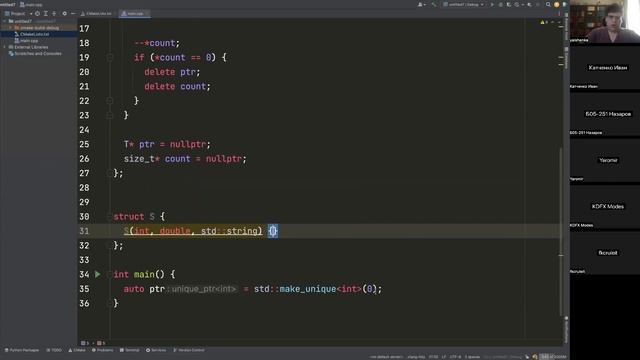Click the Stop icon in toolbar
The width and height of the screenshot is (640, 360).
[538, 4]
